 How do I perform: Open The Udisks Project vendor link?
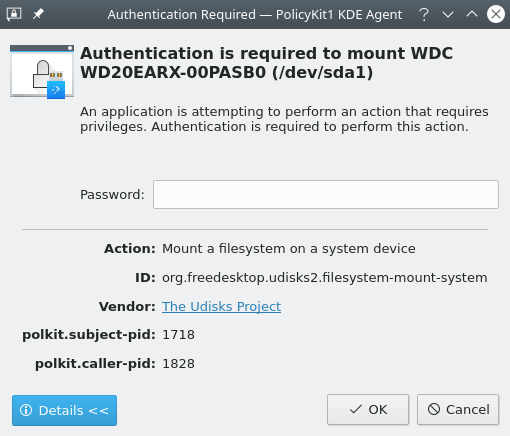[221, 306]
